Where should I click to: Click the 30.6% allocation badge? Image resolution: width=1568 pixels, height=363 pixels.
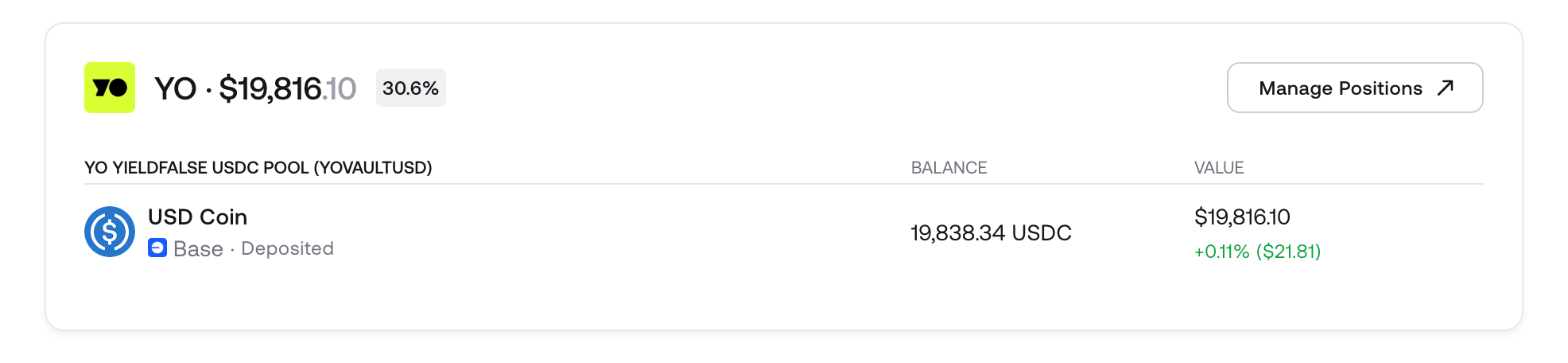[410, 88]
